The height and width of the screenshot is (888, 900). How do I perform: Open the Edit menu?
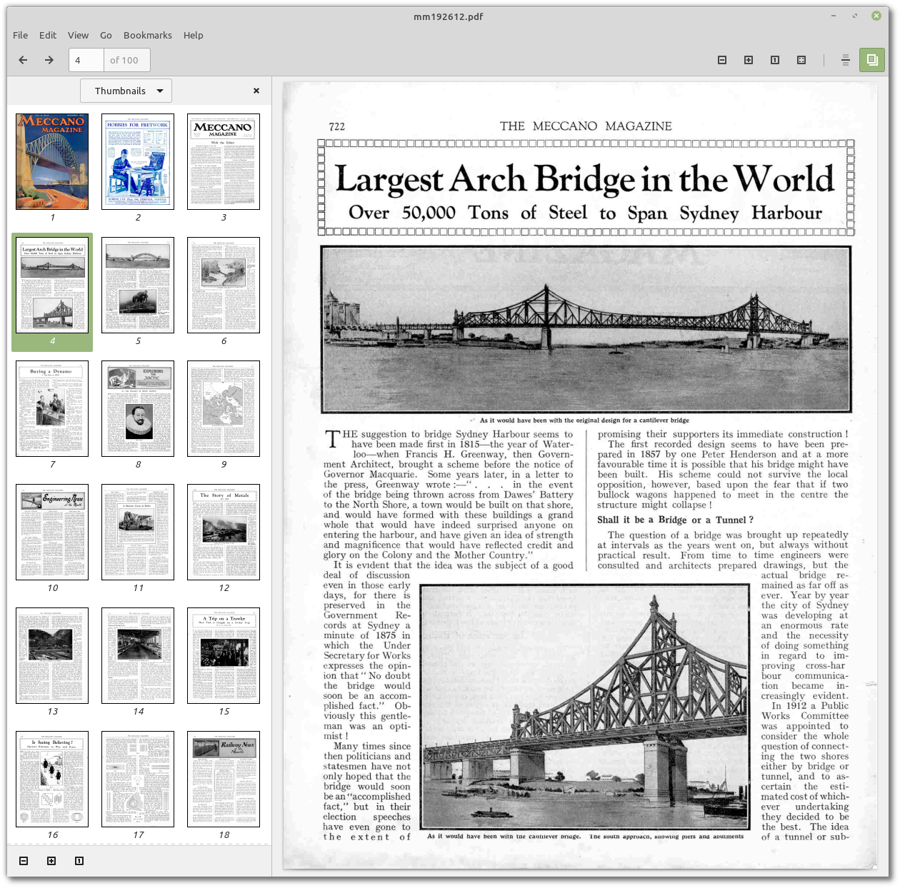[x=47, y=35]
